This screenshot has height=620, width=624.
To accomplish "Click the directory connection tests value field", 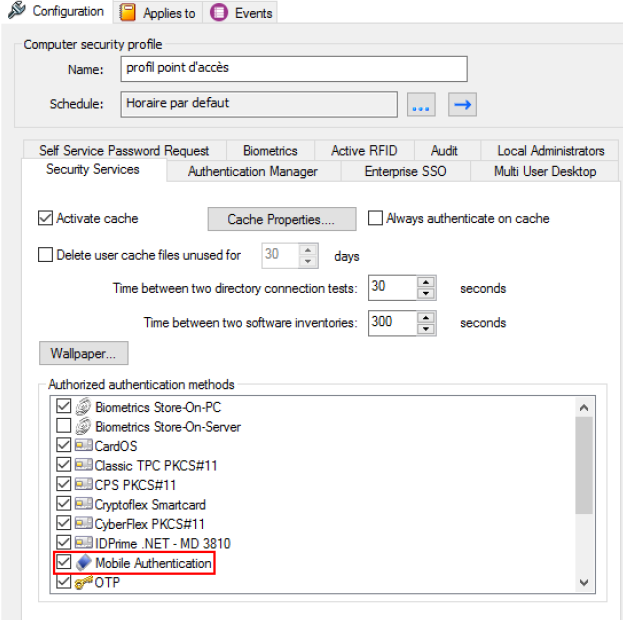I will (392, 288).
